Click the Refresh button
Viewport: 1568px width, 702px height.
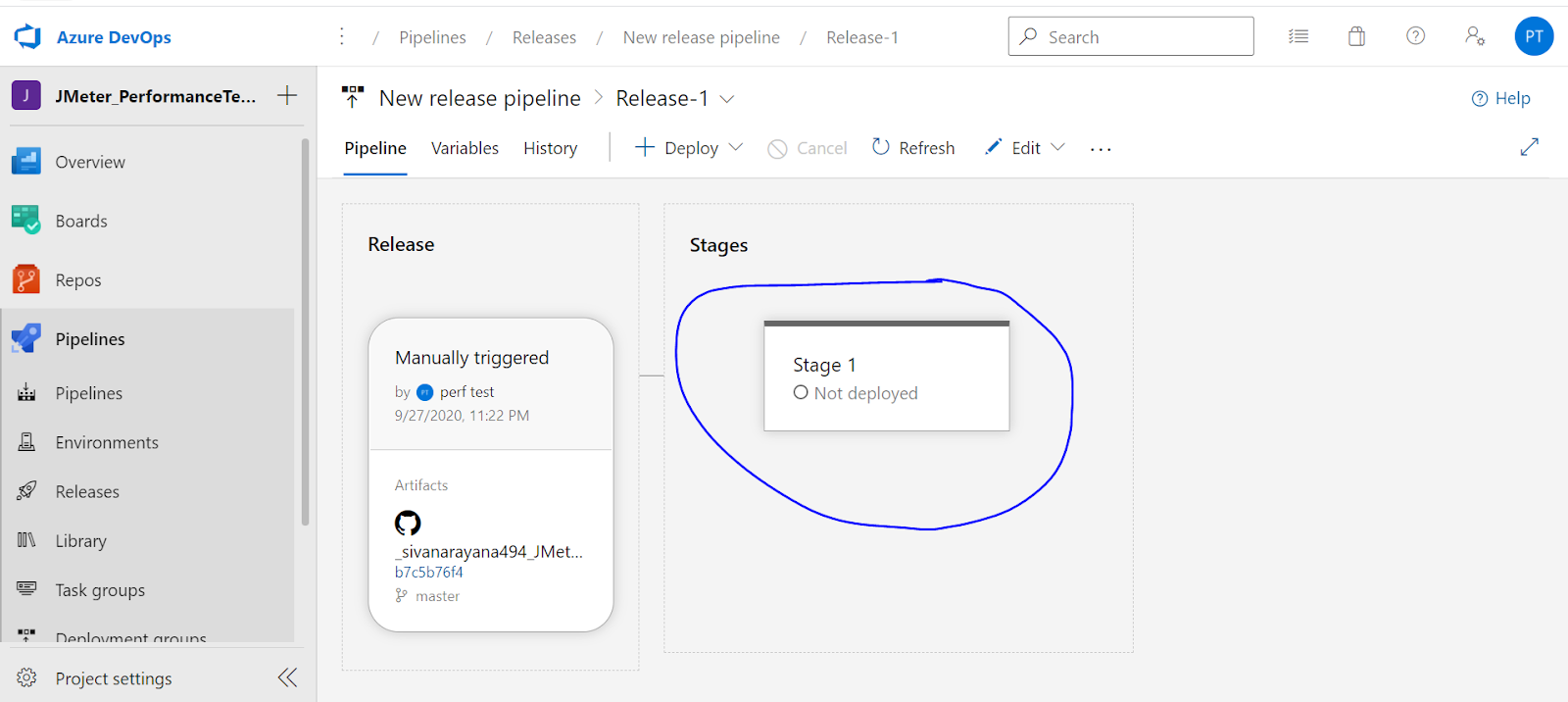coord(913,148)
